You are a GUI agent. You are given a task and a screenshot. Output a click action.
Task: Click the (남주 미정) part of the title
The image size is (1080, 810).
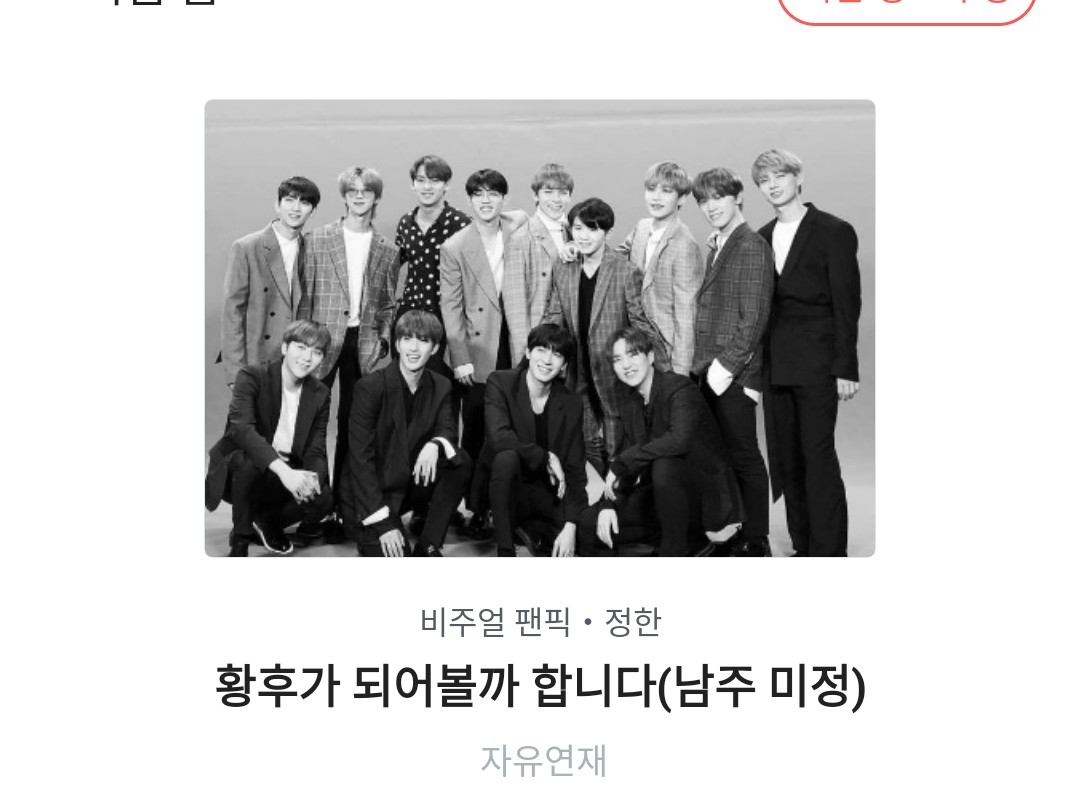tap(762, 687)
